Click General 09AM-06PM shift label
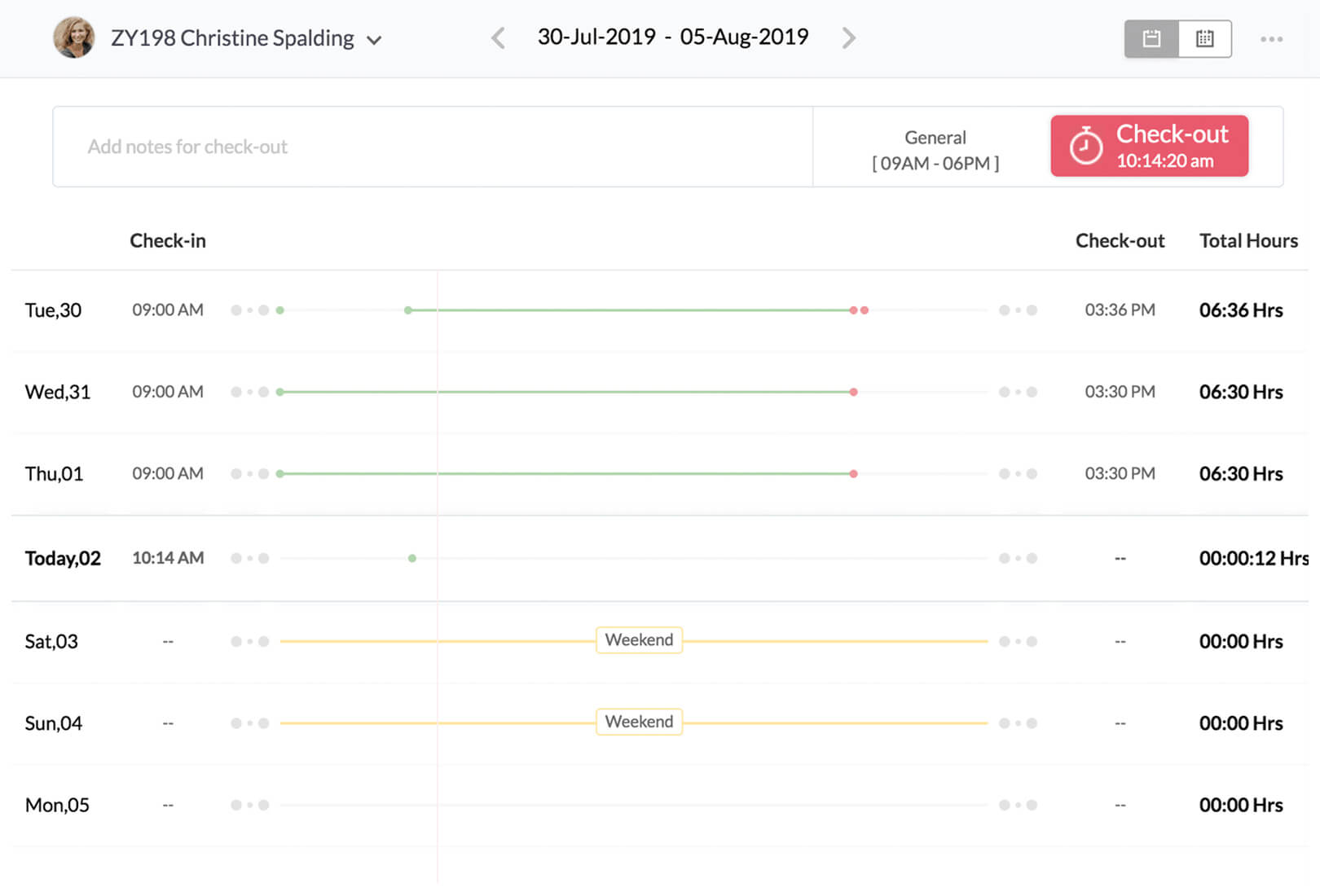Viewport: 1320px width, 896px height. tap(935, 150)
